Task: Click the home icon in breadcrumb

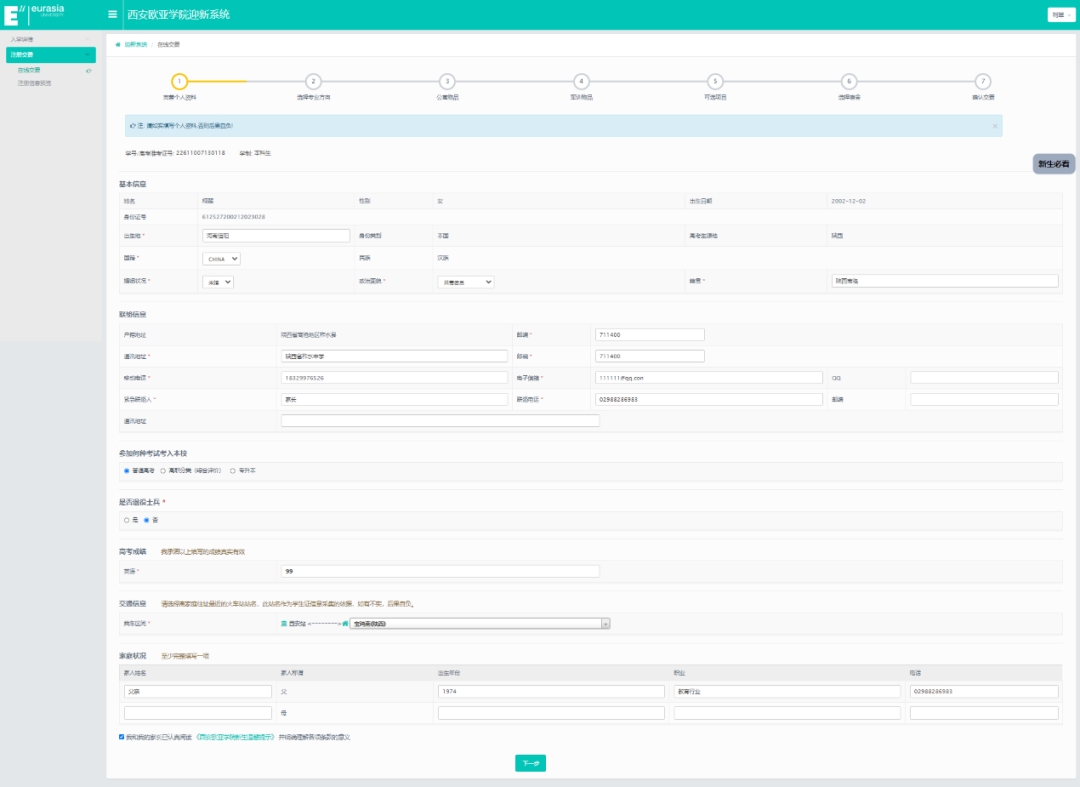Action: pyautogui.click(x=118, y=45)
